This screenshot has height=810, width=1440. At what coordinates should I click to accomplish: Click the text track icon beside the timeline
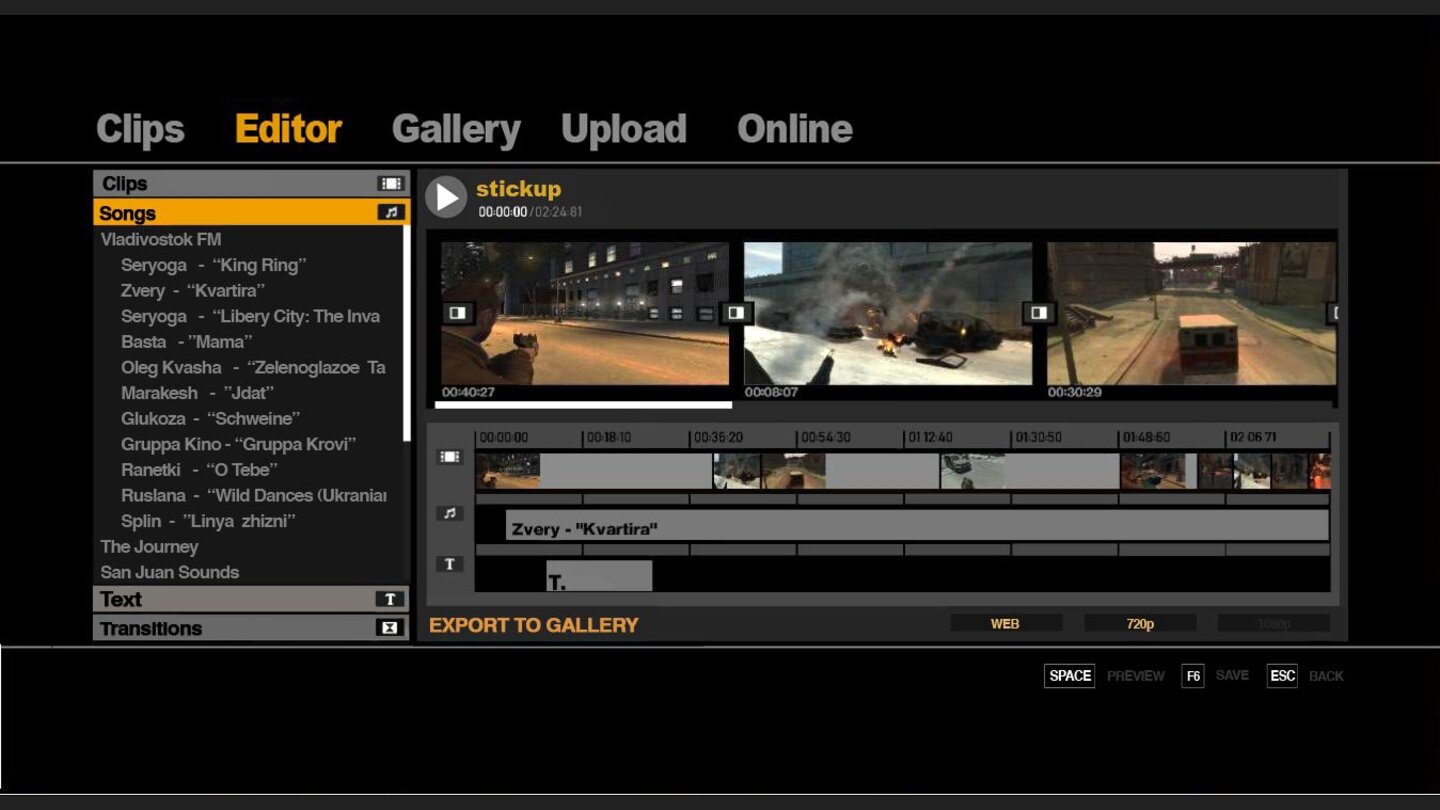449,564
